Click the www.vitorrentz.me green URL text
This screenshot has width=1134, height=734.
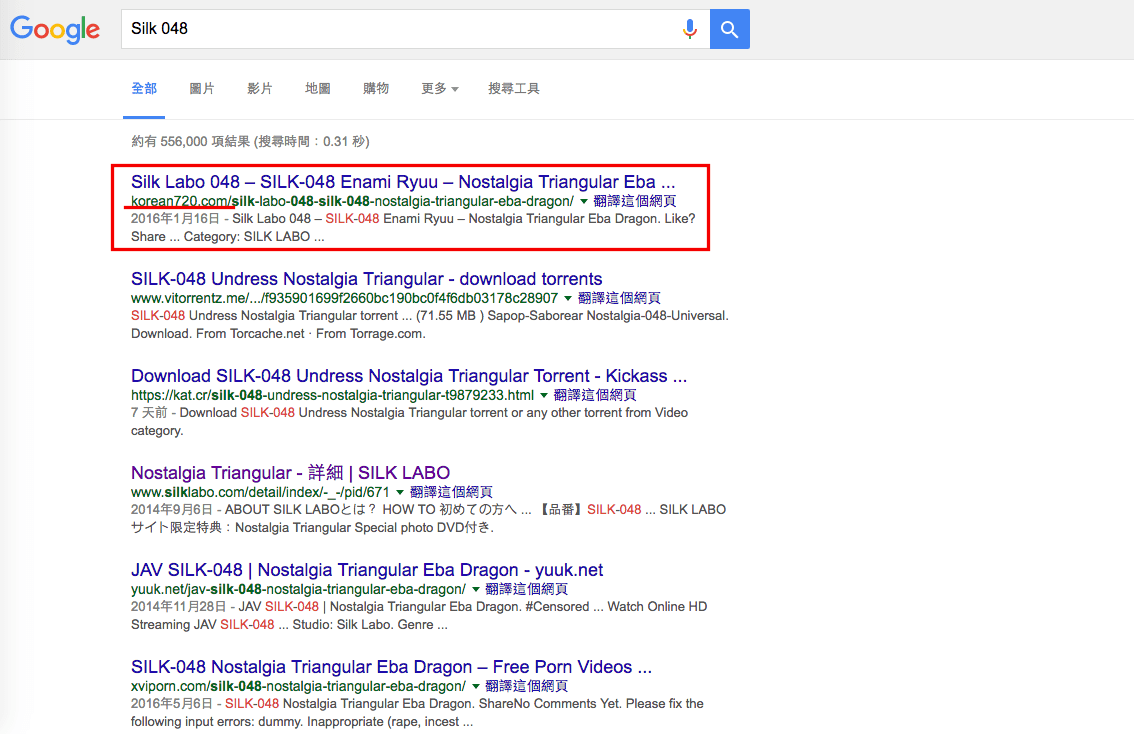pyautogui.click(x=344, y=298)
